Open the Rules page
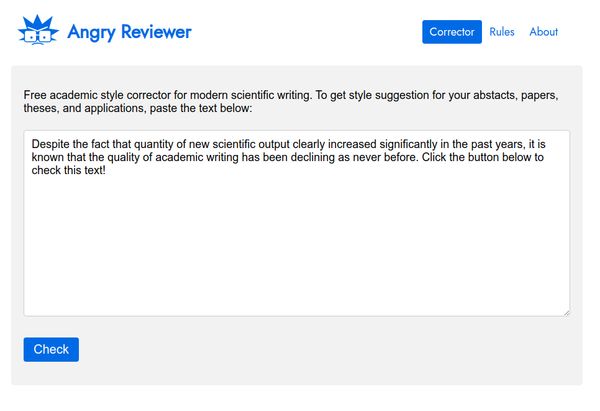 pos(502,32)
